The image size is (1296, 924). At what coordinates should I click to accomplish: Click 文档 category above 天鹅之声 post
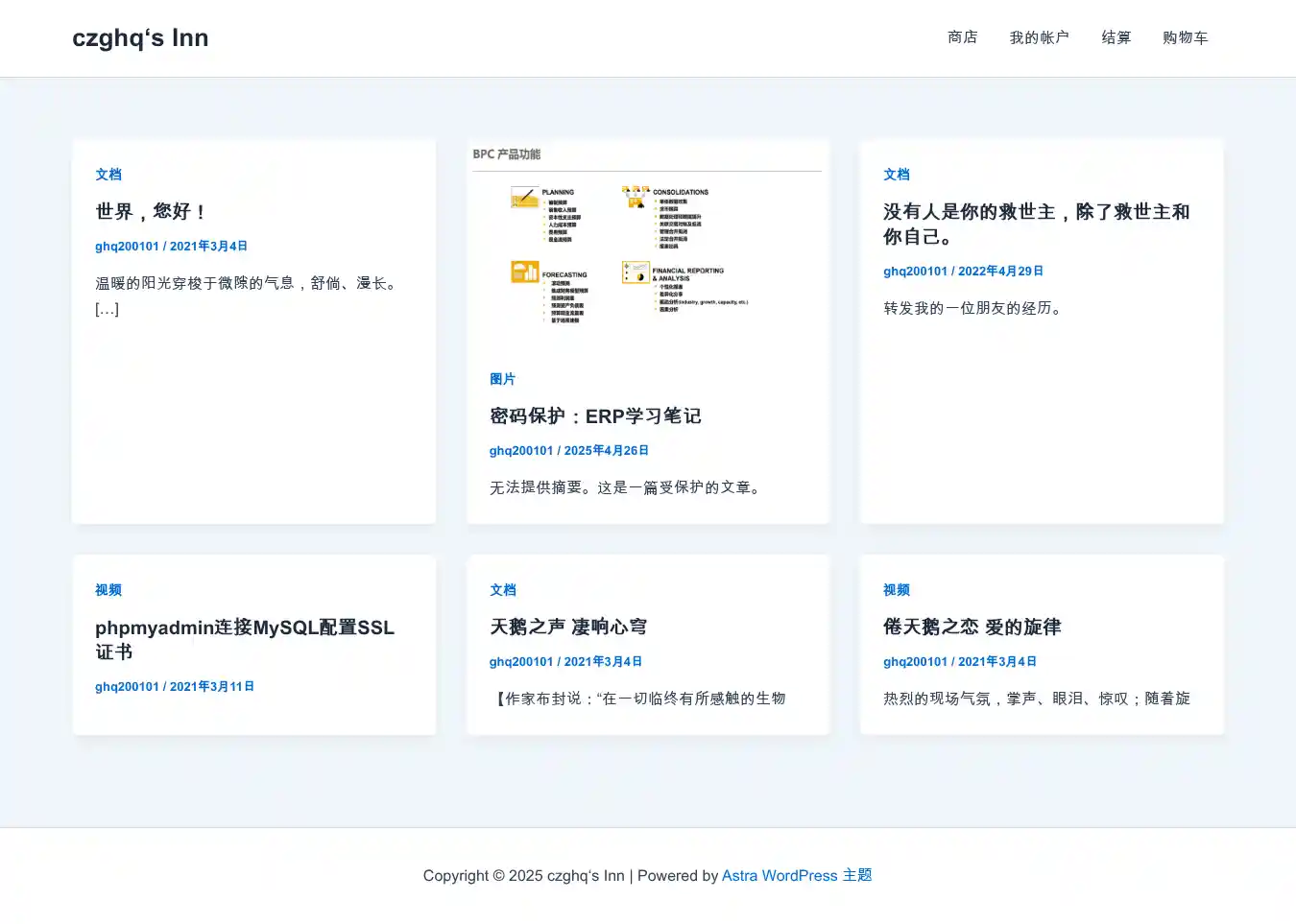502,590
